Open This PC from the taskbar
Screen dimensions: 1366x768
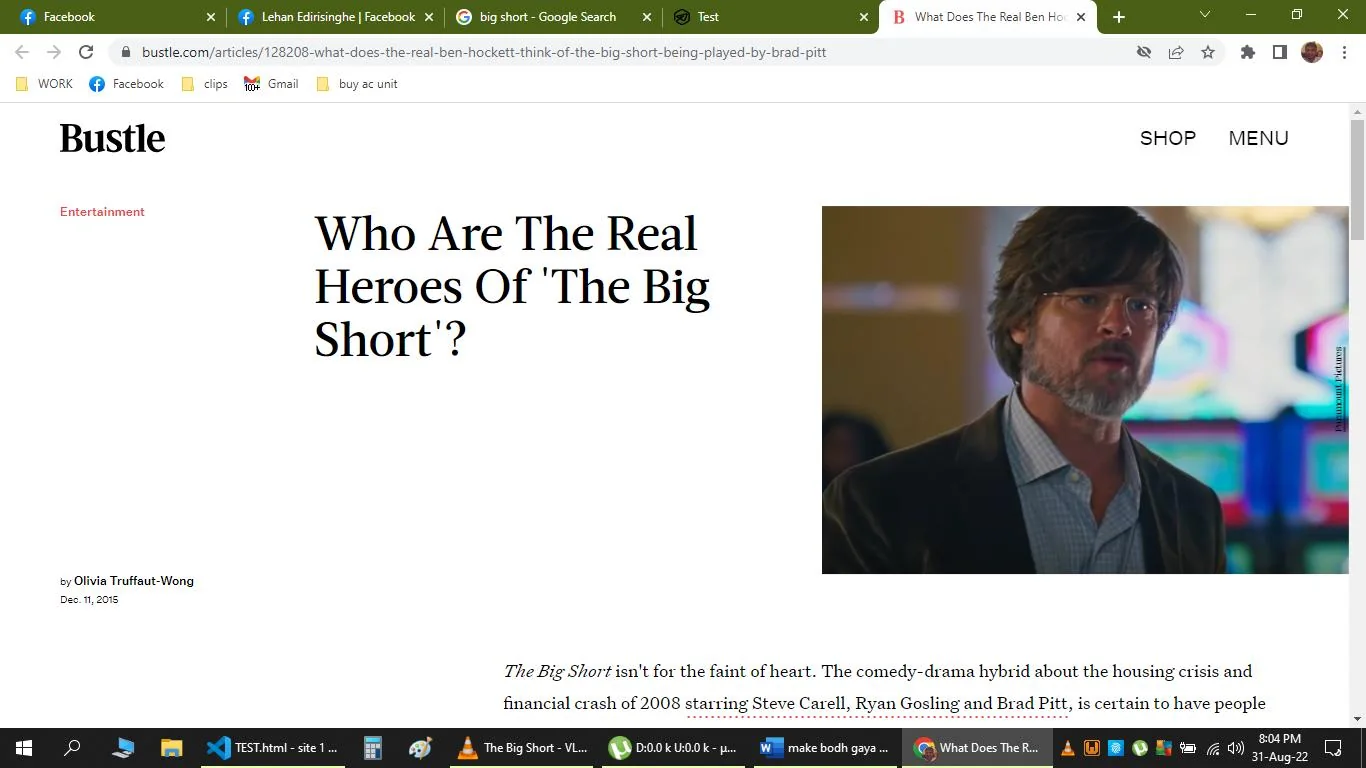[123, 748]
